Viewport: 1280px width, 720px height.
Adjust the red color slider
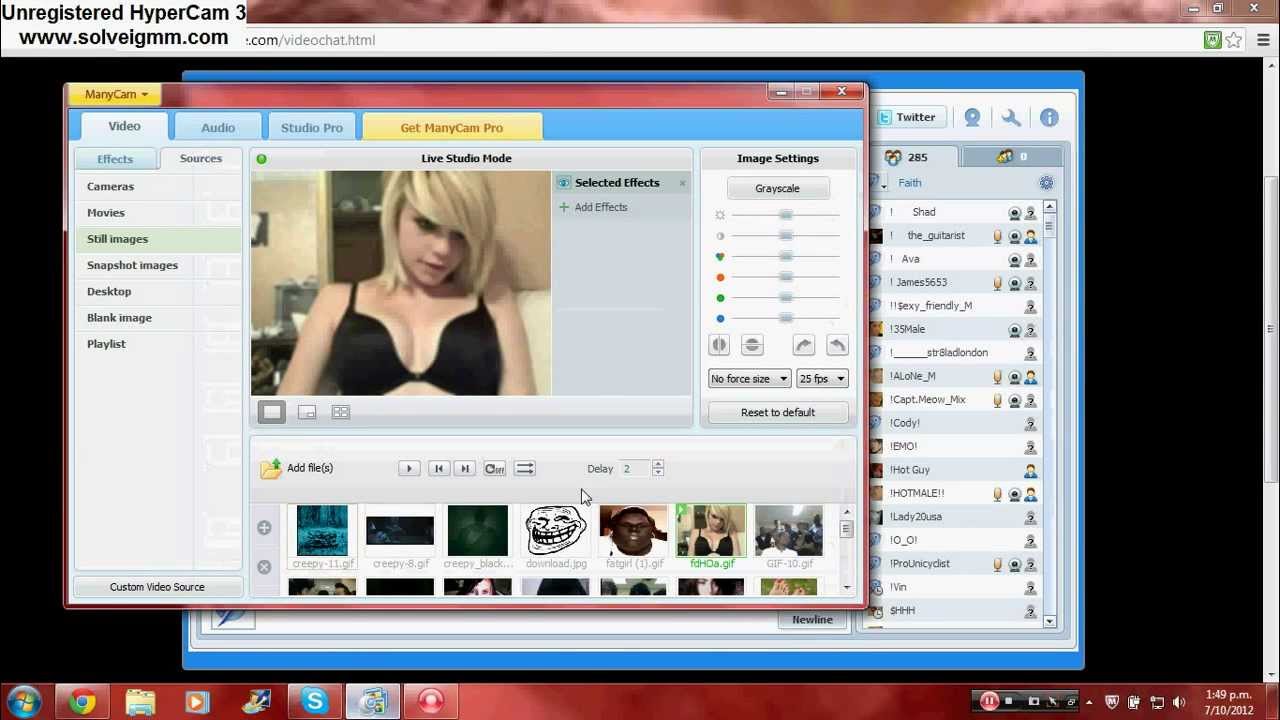[786, 277]
